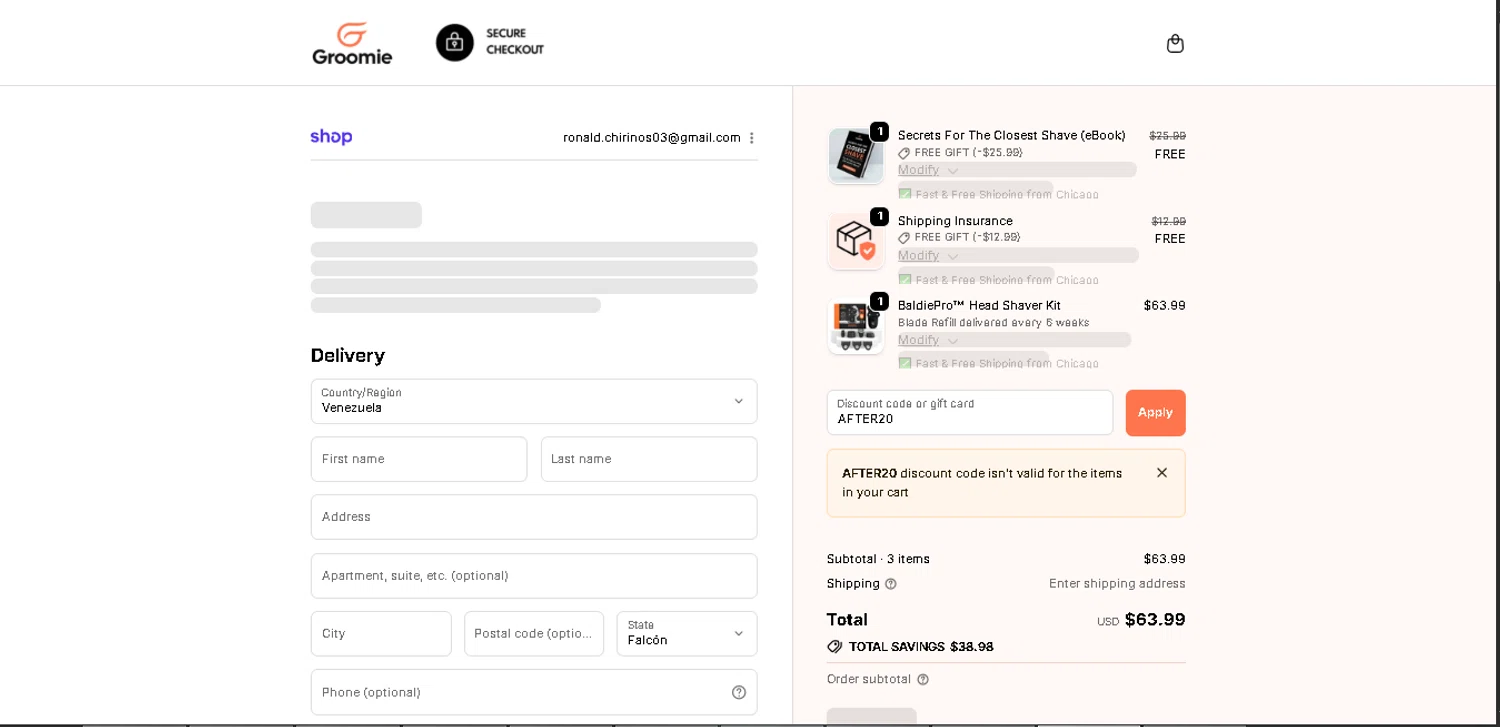Click the 'Subtotal · 3 items' label
Screen dimensions: 1500x727
pos(878,559)
